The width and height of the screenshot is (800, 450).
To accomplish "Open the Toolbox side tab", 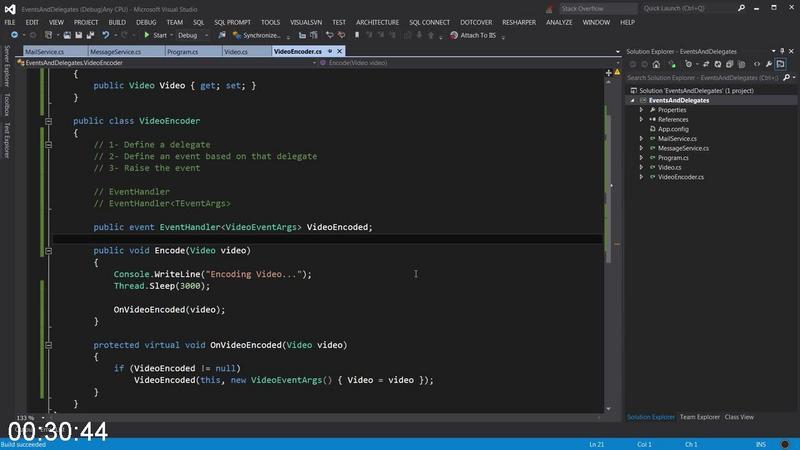I will pyautogui.click(x=7, y=105).
